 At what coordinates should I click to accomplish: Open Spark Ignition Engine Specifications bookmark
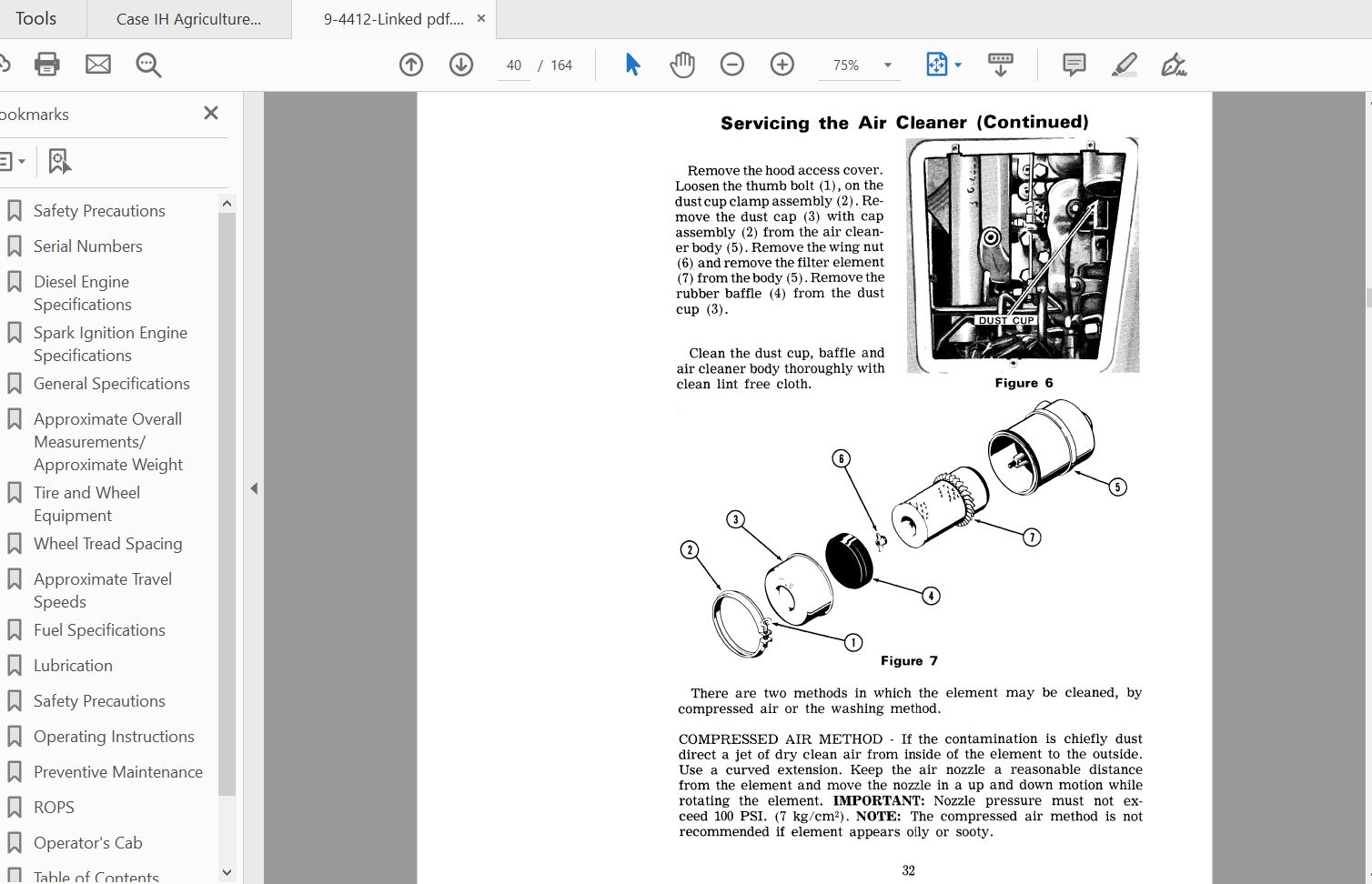(x=110, y=344)
